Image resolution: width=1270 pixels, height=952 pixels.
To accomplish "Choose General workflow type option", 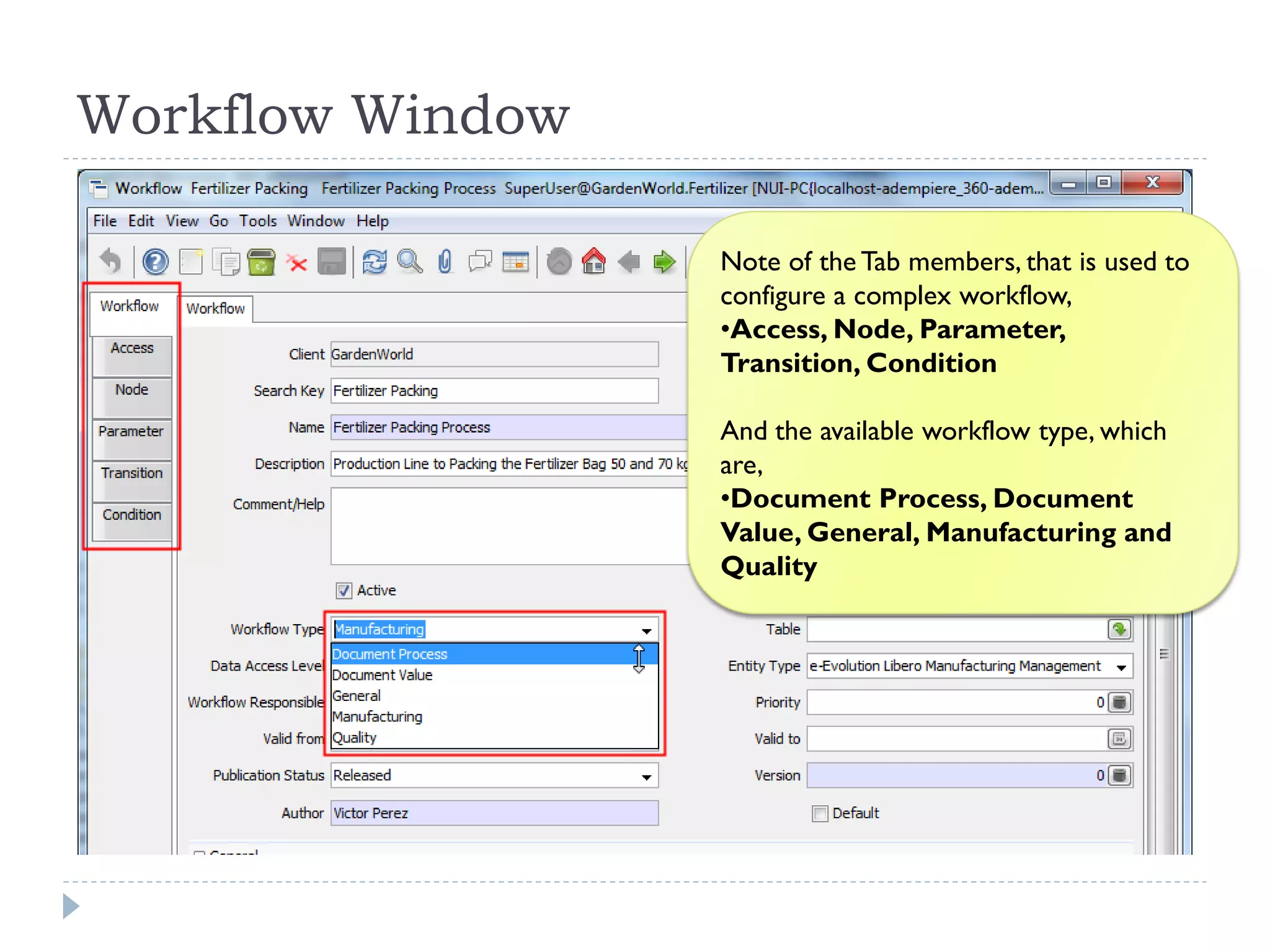I will [x=494, y=696].
